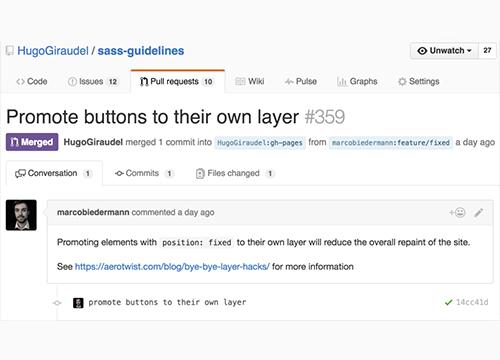Select the Commits tab
Screen dimensions: 500x360
[144, 173]
